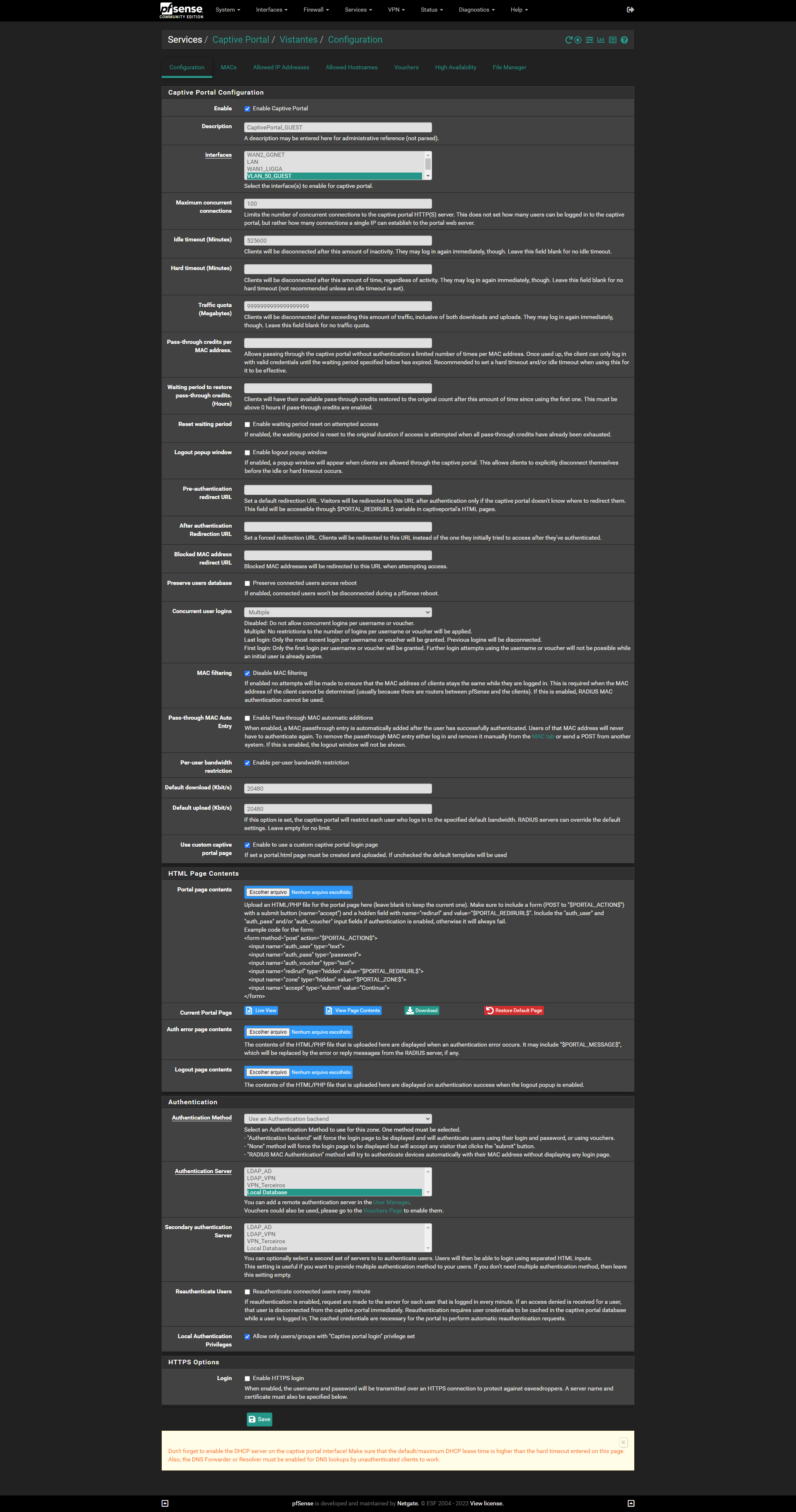Select LDAP_AD in Authentication Server list
The image size is (796, 1512).
[333, 1171]
